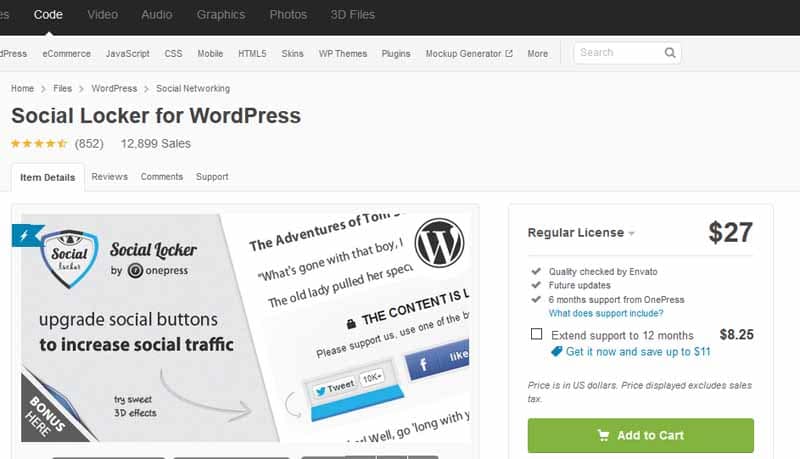The height and width of the screenshot is (459, 800).
Task: Go to Social Networking breadcrumb
Action: [193, 88]
